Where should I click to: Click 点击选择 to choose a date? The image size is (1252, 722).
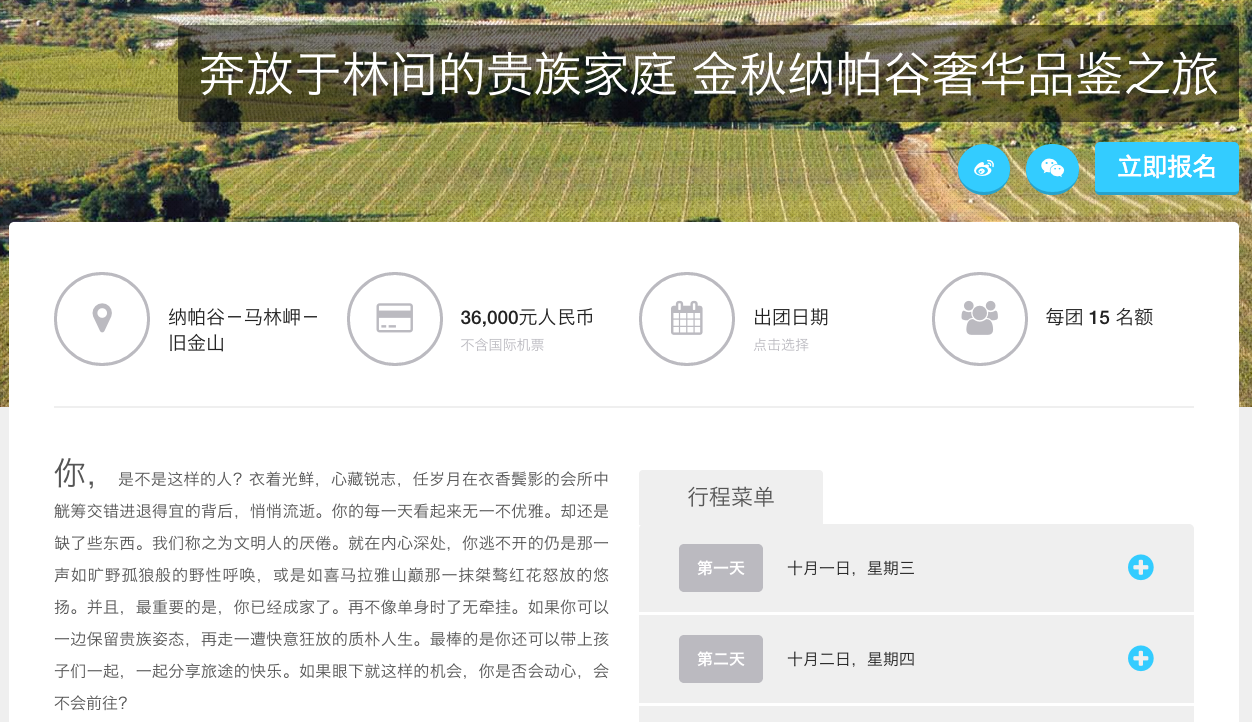click(x=781, y=345)
